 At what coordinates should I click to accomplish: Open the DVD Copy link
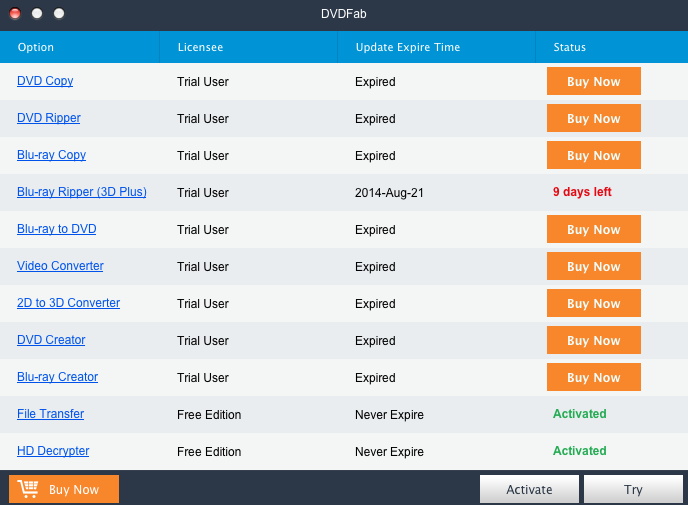[45, 81]
